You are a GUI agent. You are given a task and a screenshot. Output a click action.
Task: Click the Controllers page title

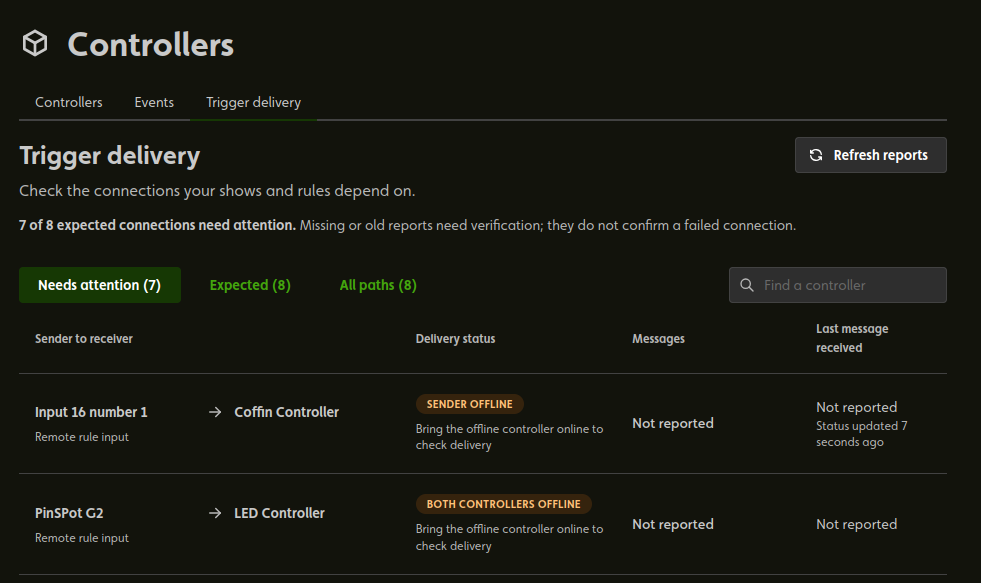(x=151, y=44)
